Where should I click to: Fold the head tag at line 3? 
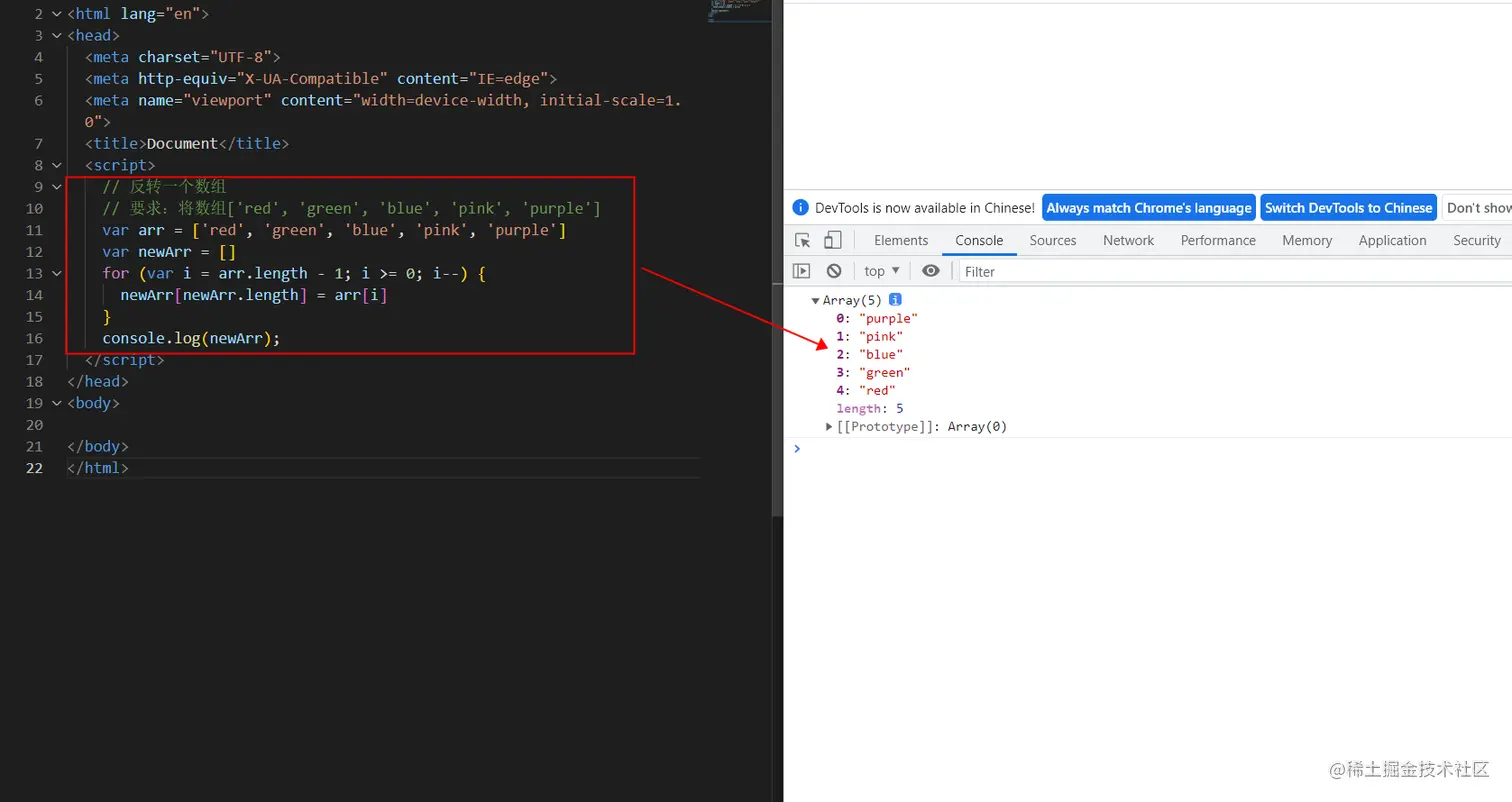(x=56, y=36)
